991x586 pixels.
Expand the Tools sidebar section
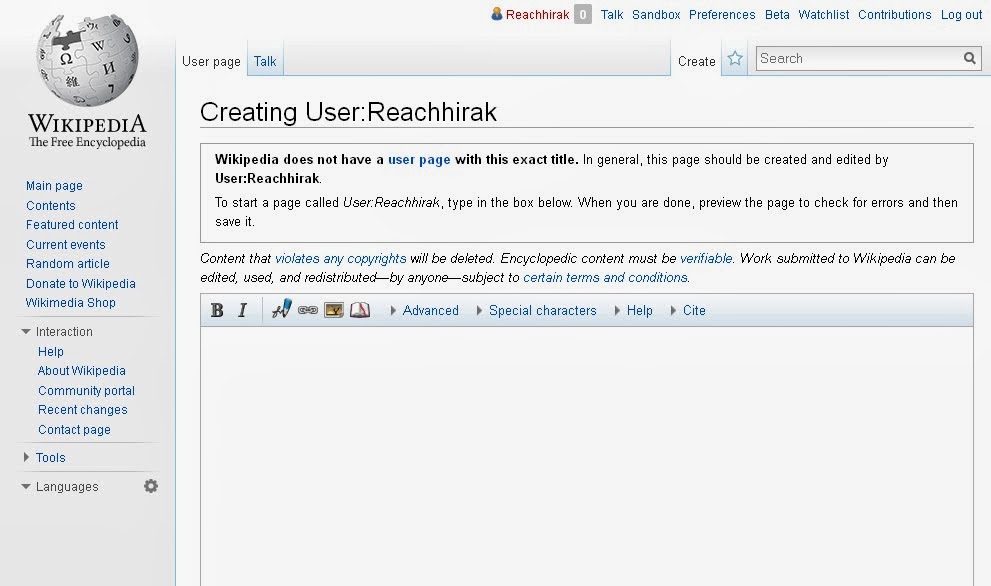pyautogui.click(x=44, y=457)
